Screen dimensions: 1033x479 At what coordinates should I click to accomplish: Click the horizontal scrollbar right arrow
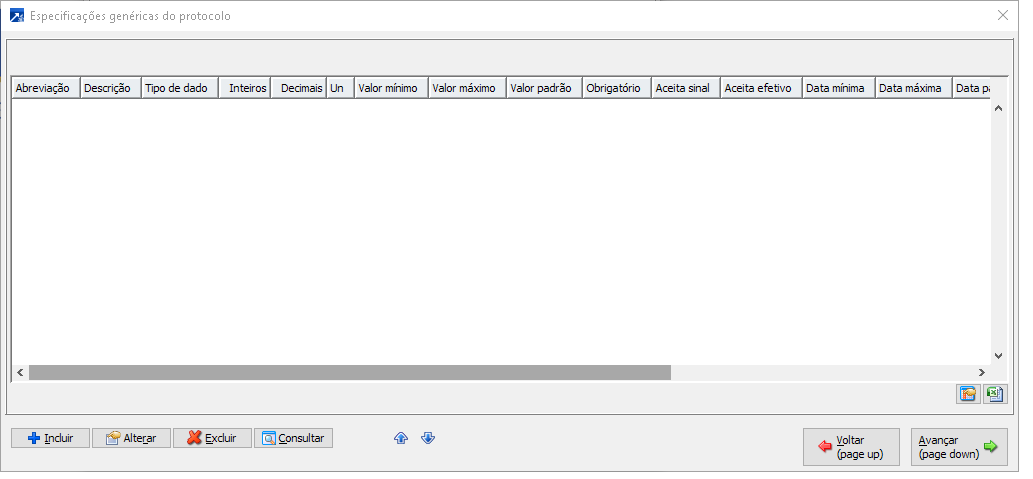click(982, 373)
